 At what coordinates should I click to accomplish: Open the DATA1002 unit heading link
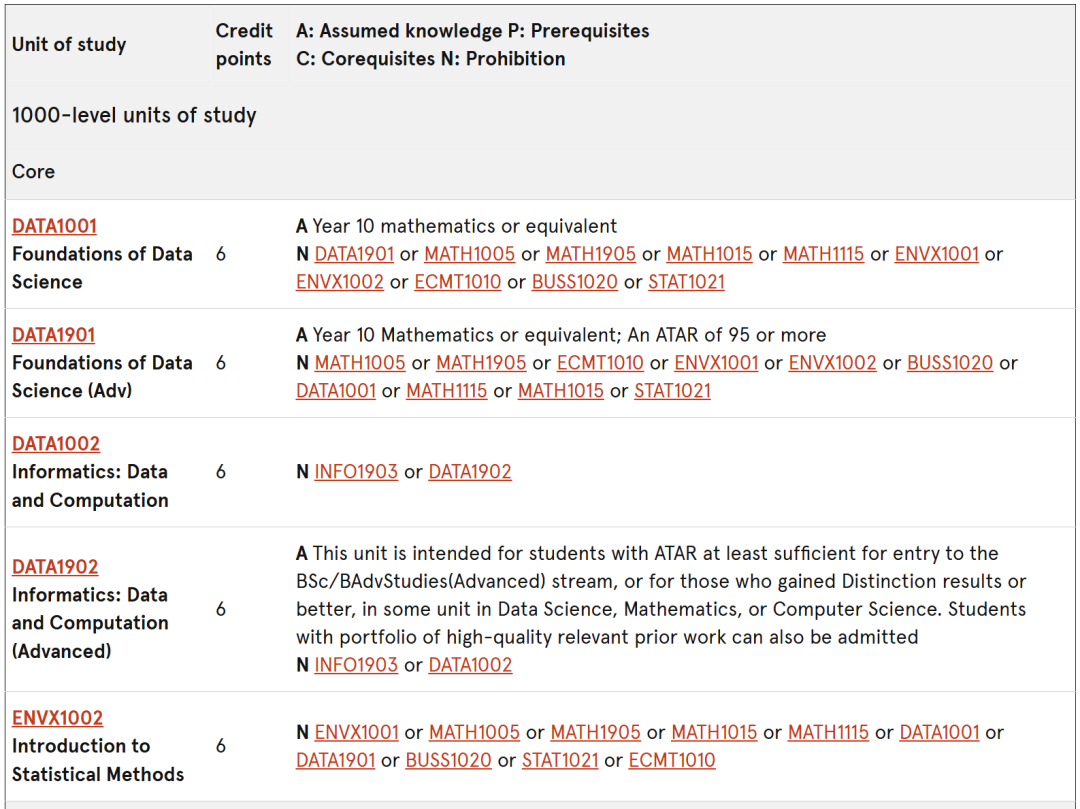[x=56, y=443]
